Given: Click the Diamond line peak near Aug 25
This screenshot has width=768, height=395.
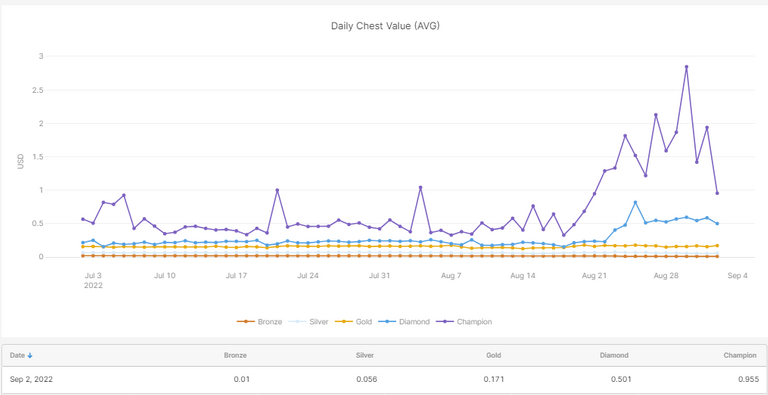Looking at the screenshot, I should (x=635, y=202).
